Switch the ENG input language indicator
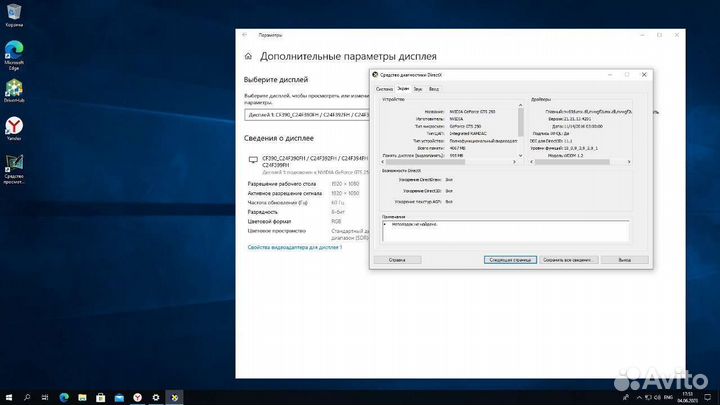The image size is (720, 405). point(669,397)
